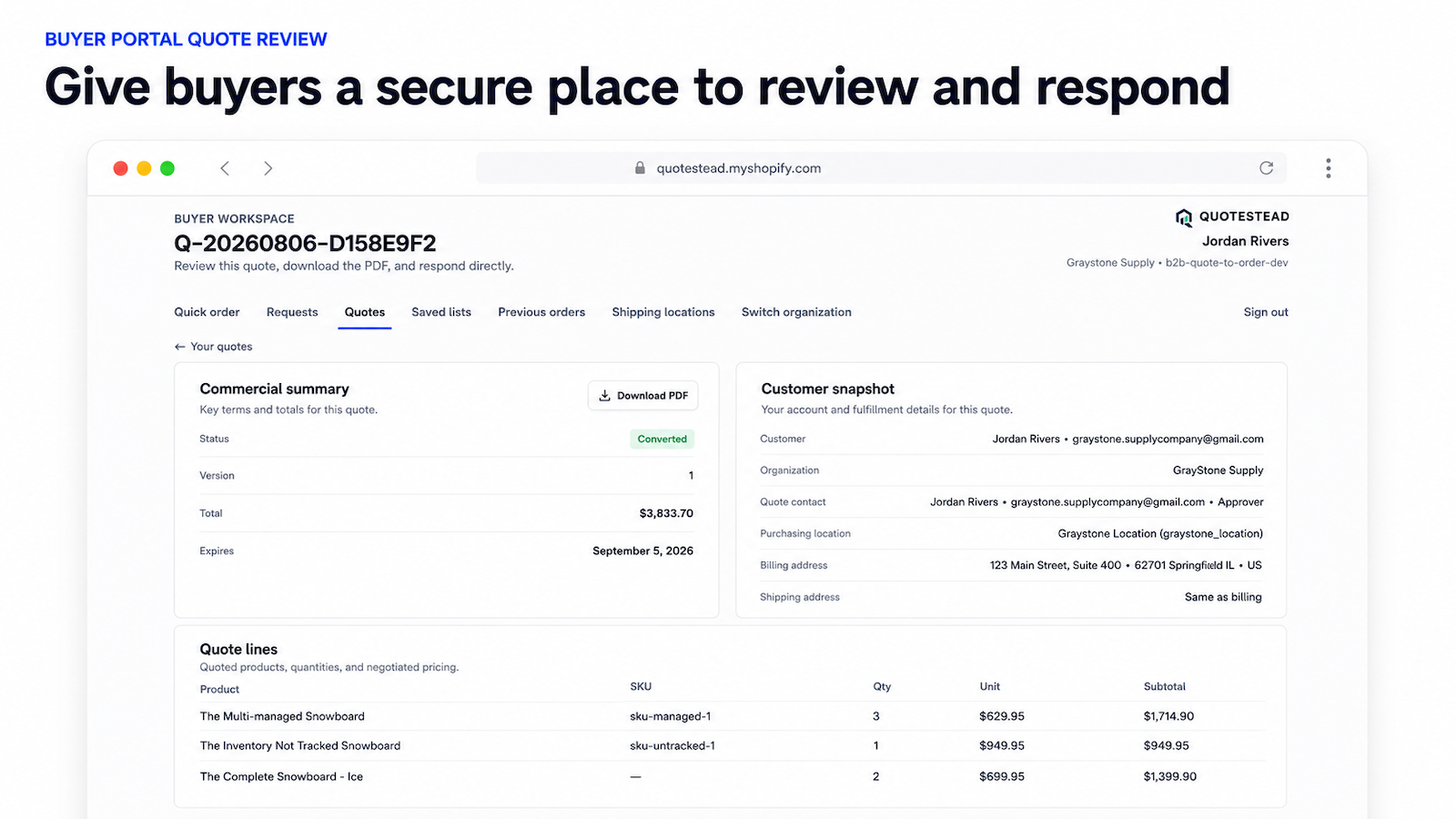The height and width of the screenshot is (819, 1456).
Task: Click the Customer snapshot heading
Action: (x=827, y=389)
